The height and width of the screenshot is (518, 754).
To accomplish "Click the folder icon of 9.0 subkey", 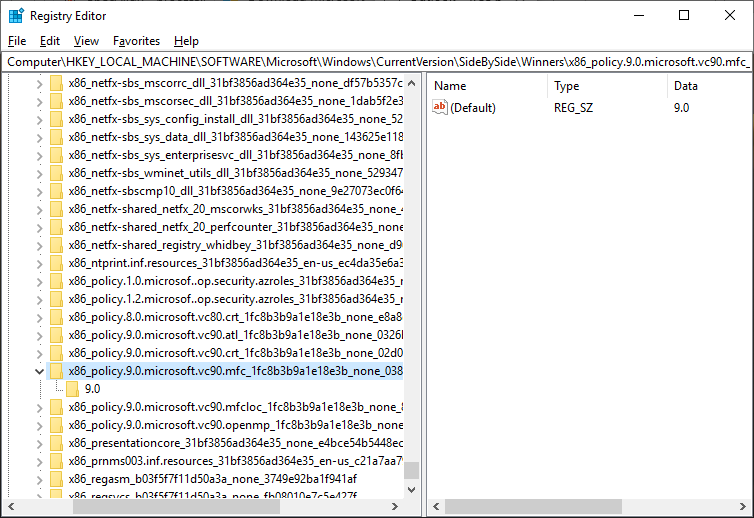I will pyautogui.click(x=73, y=389).
